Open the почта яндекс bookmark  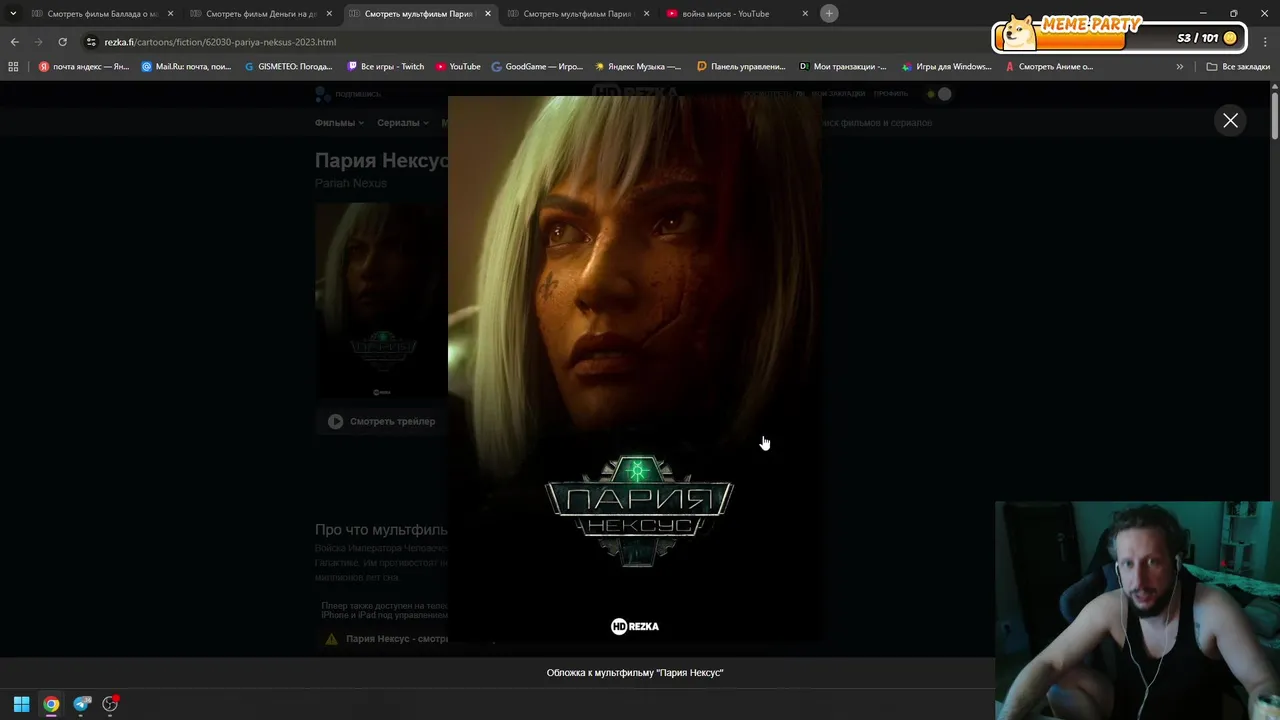84,67
